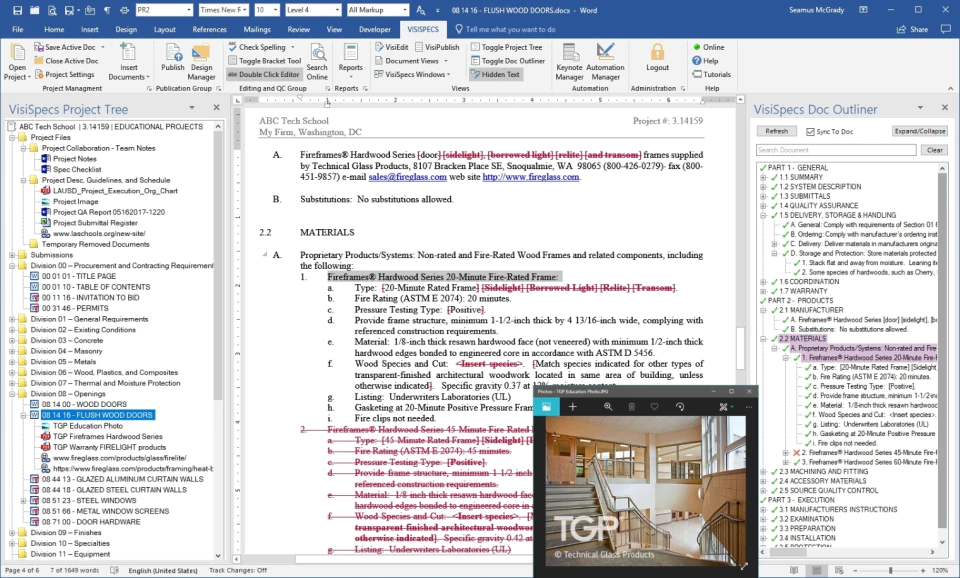The height and width of the screenshot is (578, 960).
Task: Click Refresh in the Doc Outliner
Action: 776,131
